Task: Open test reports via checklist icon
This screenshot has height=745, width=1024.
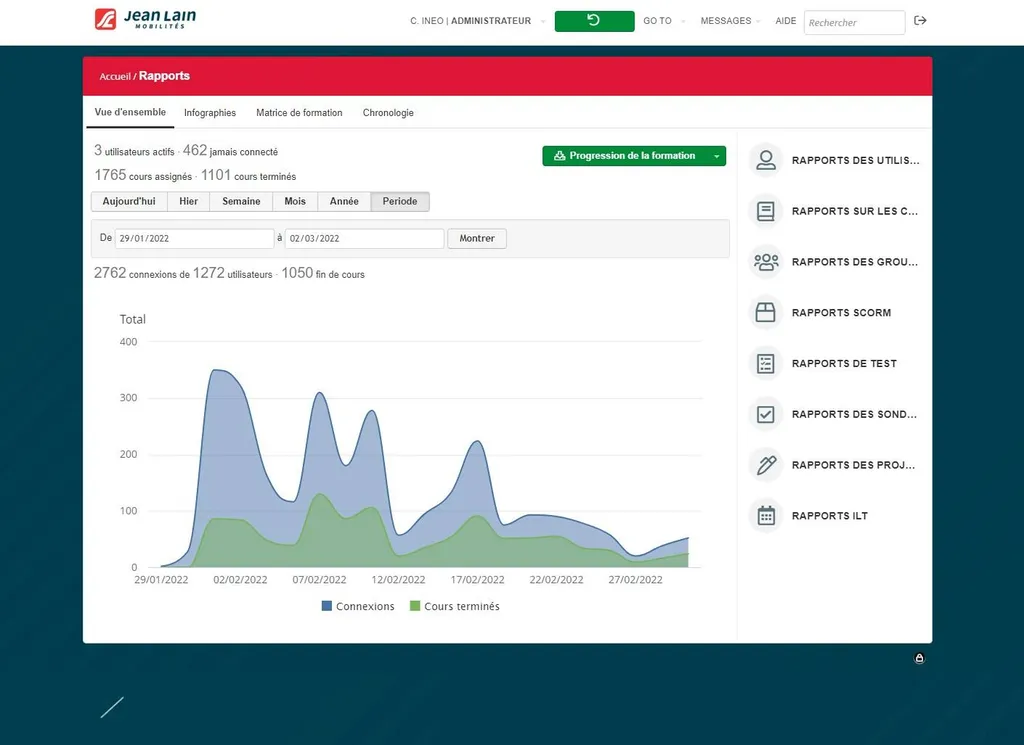Action: [765, 364]
